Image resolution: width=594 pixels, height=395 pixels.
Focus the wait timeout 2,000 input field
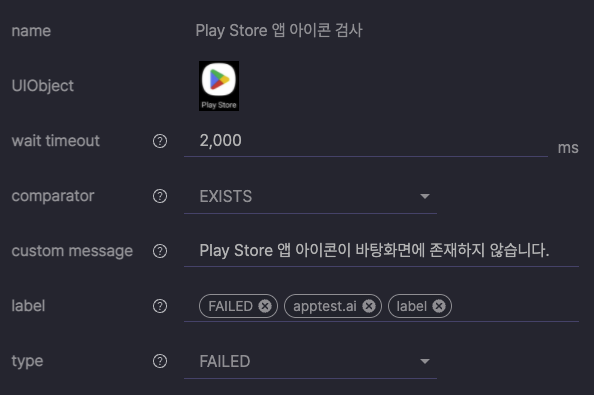[366, 141]
